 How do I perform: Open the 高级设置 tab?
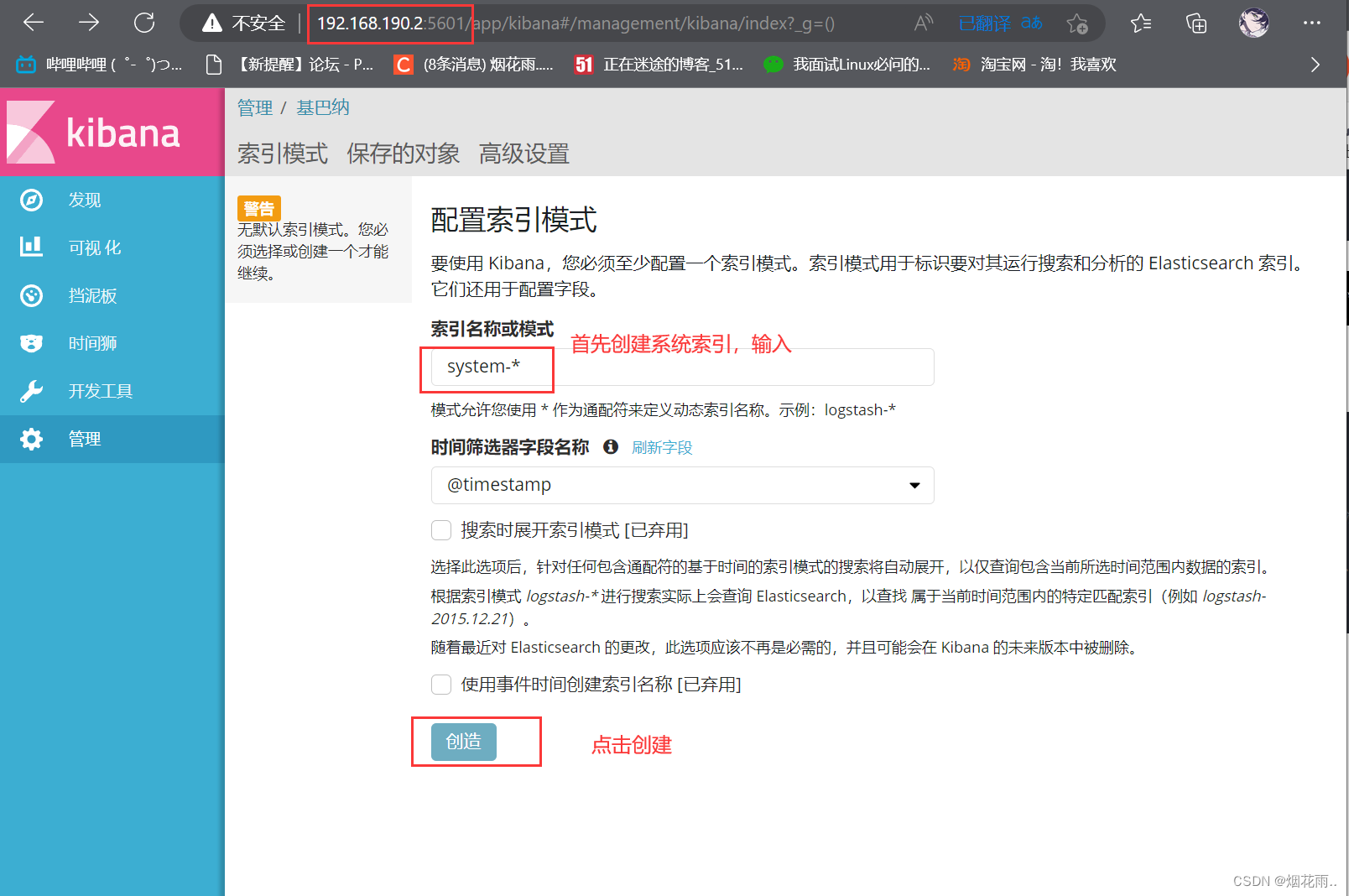point(523,154)
